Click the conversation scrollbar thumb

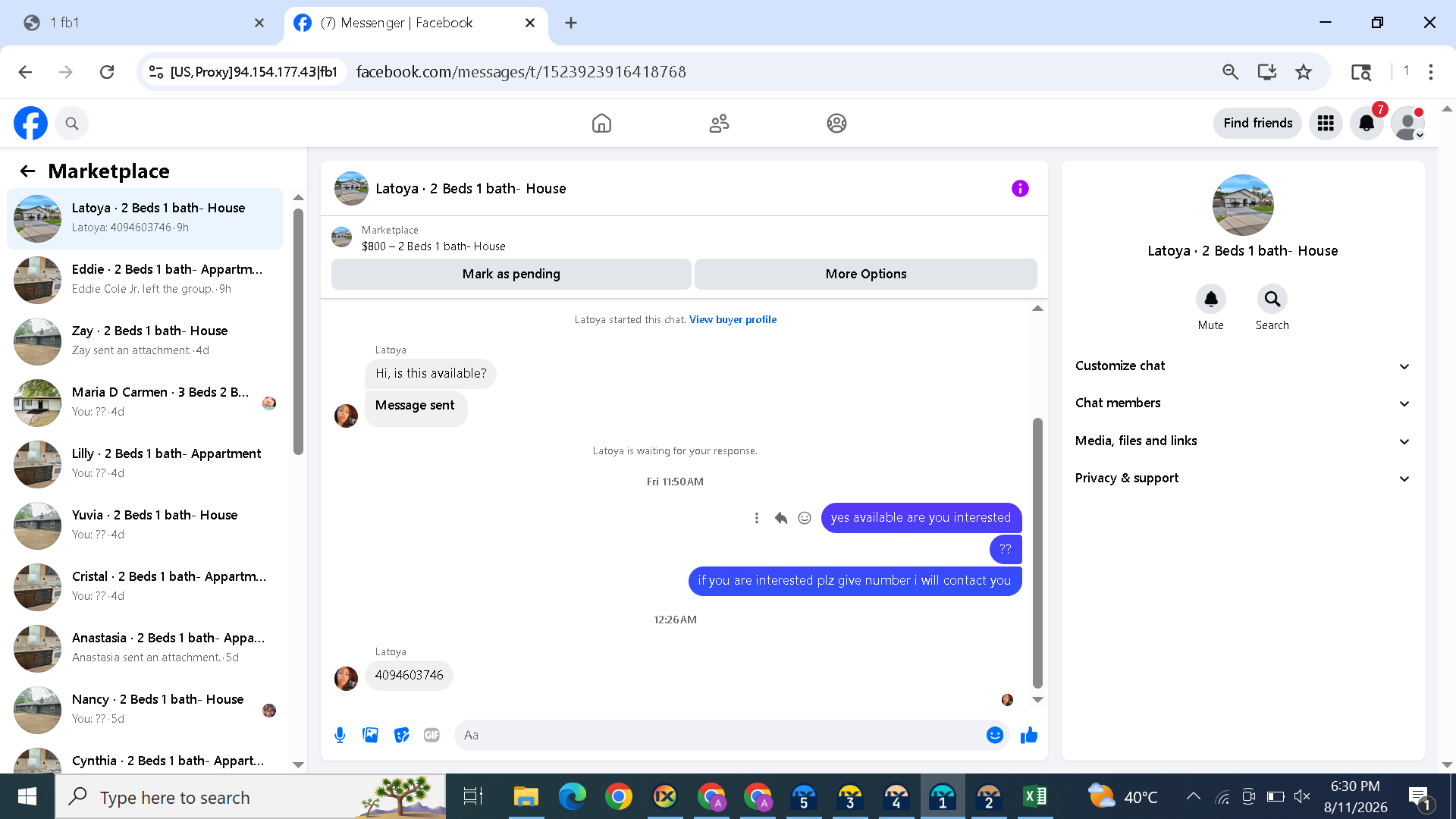tap(1037, 552)
